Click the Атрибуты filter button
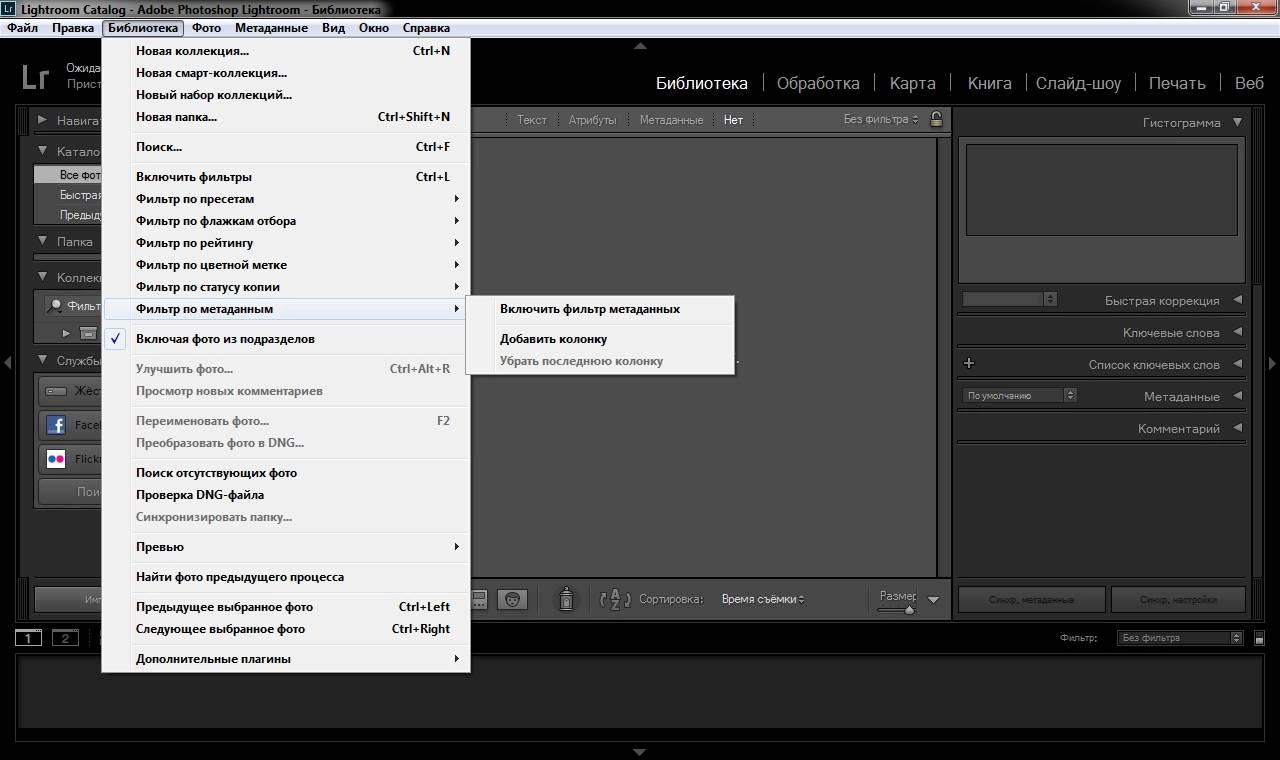 click(x=592, y=120)
